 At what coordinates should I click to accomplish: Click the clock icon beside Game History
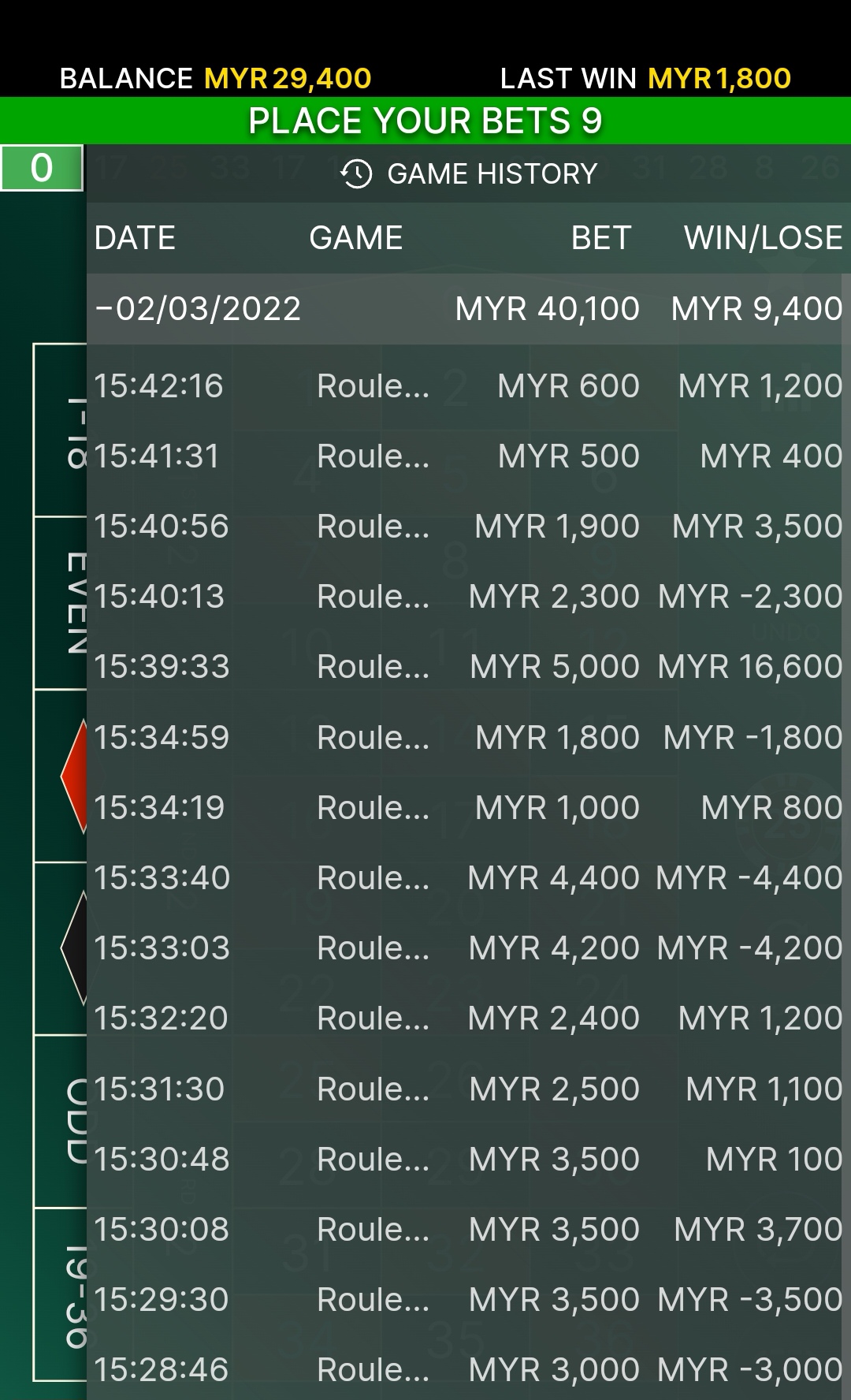pos(356,173)
